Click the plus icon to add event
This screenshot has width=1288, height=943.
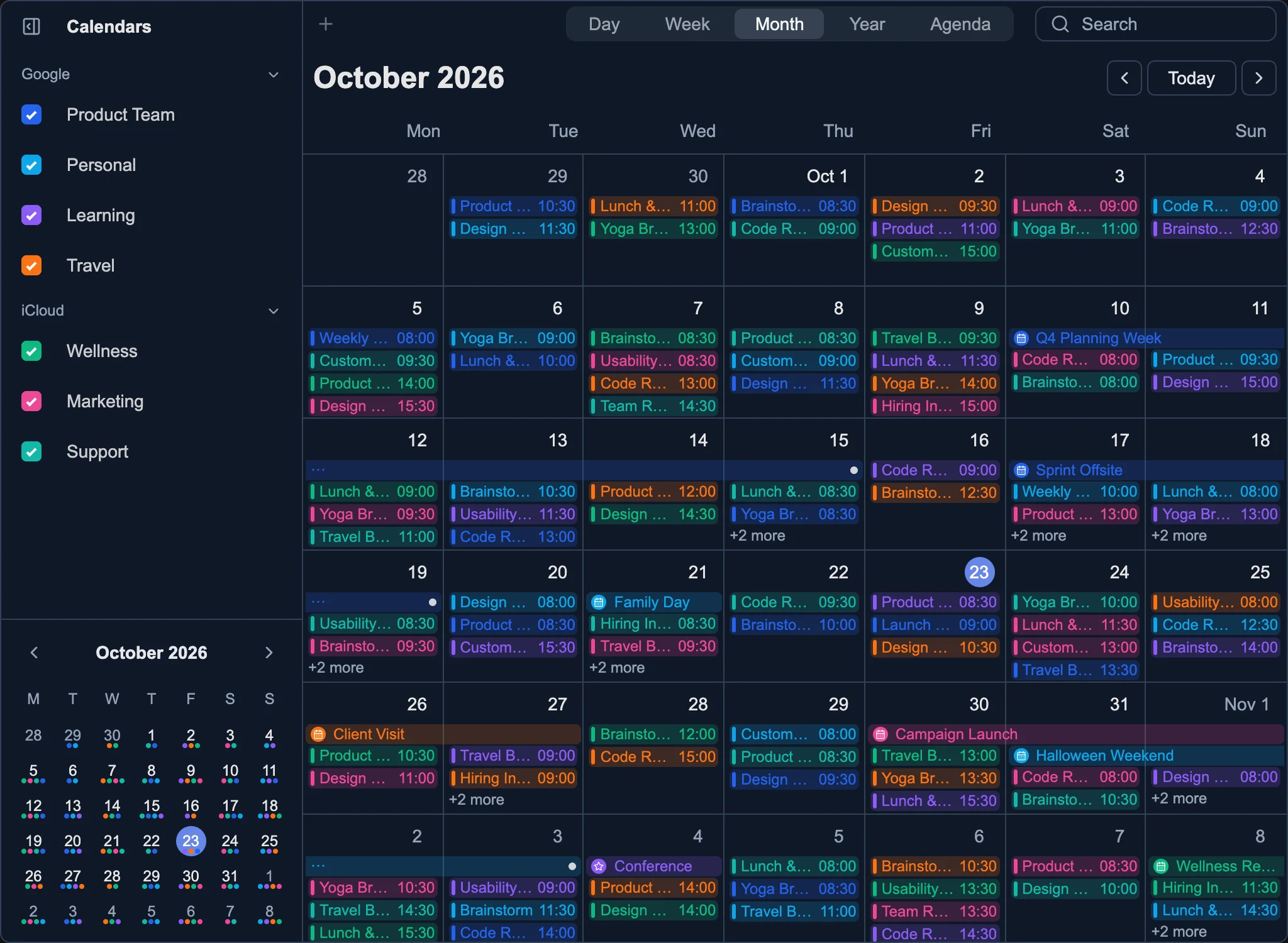(x=326, y=24)
